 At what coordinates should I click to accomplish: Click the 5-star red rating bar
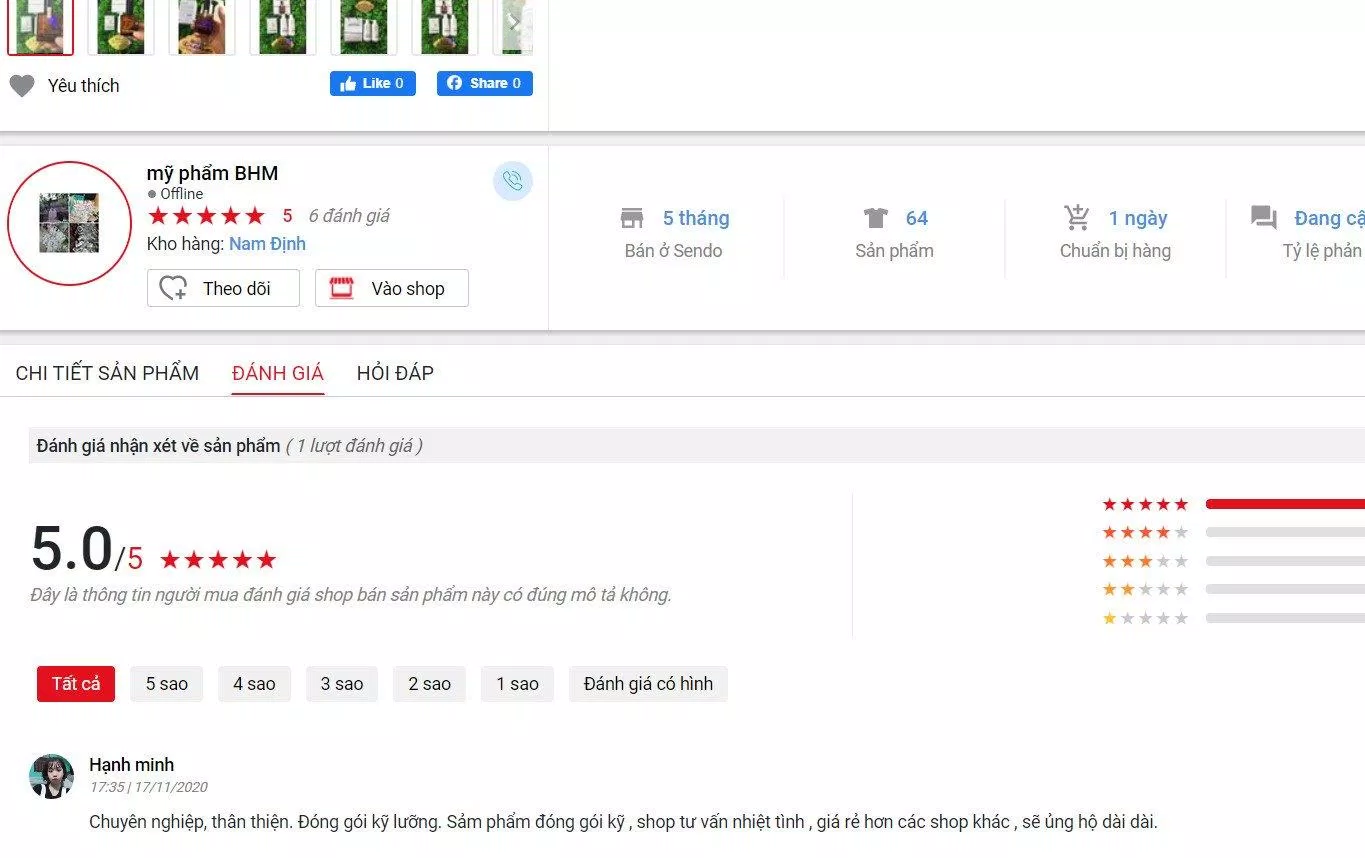(1283, 504)
